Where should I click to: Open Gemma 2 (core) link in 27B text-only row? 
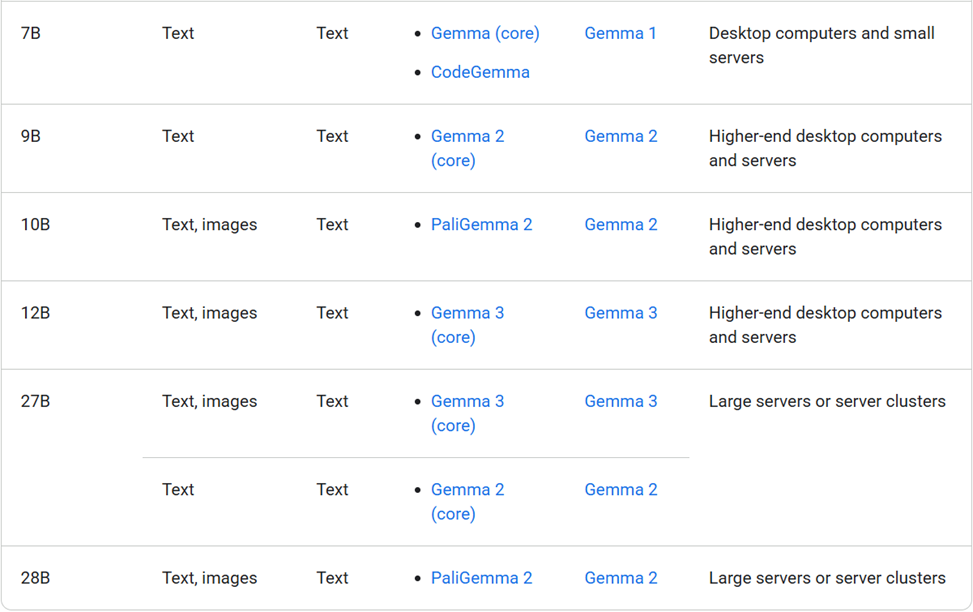(467, 502)
